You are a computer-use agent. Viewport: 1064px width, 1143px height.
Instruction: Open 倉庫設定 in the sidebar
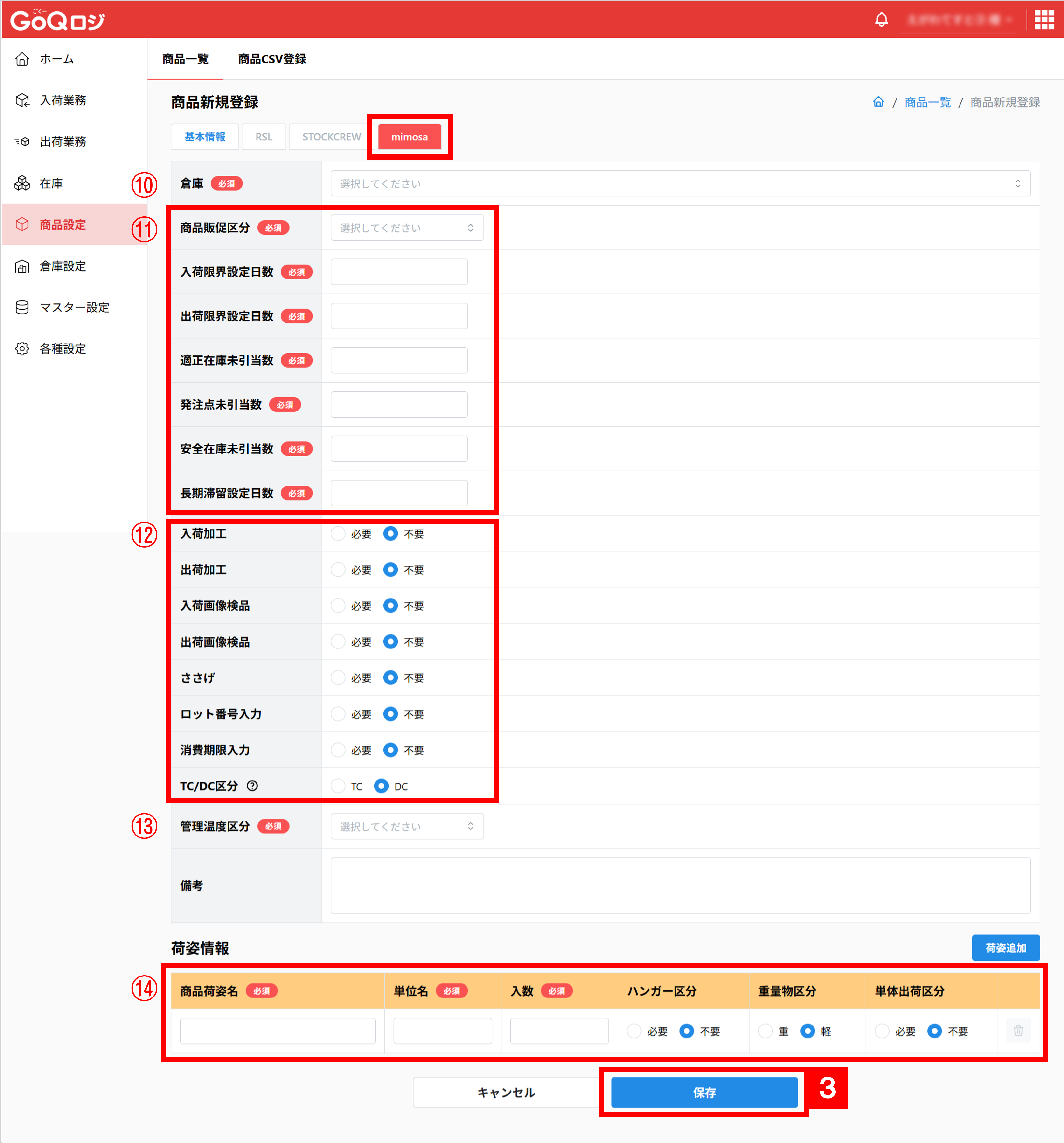(x=74, y=266)
